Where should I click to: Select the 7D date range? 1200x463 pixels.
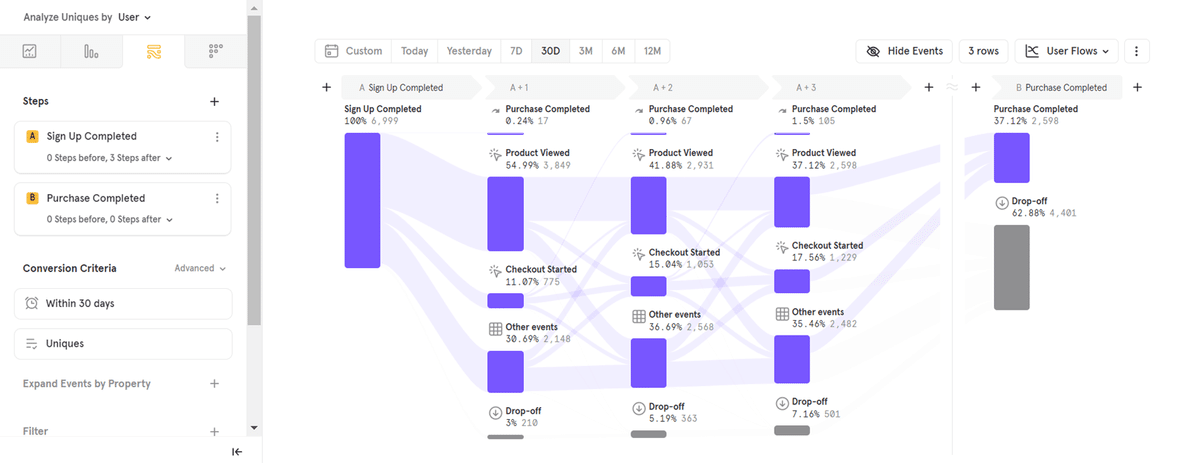click(516, 51)
